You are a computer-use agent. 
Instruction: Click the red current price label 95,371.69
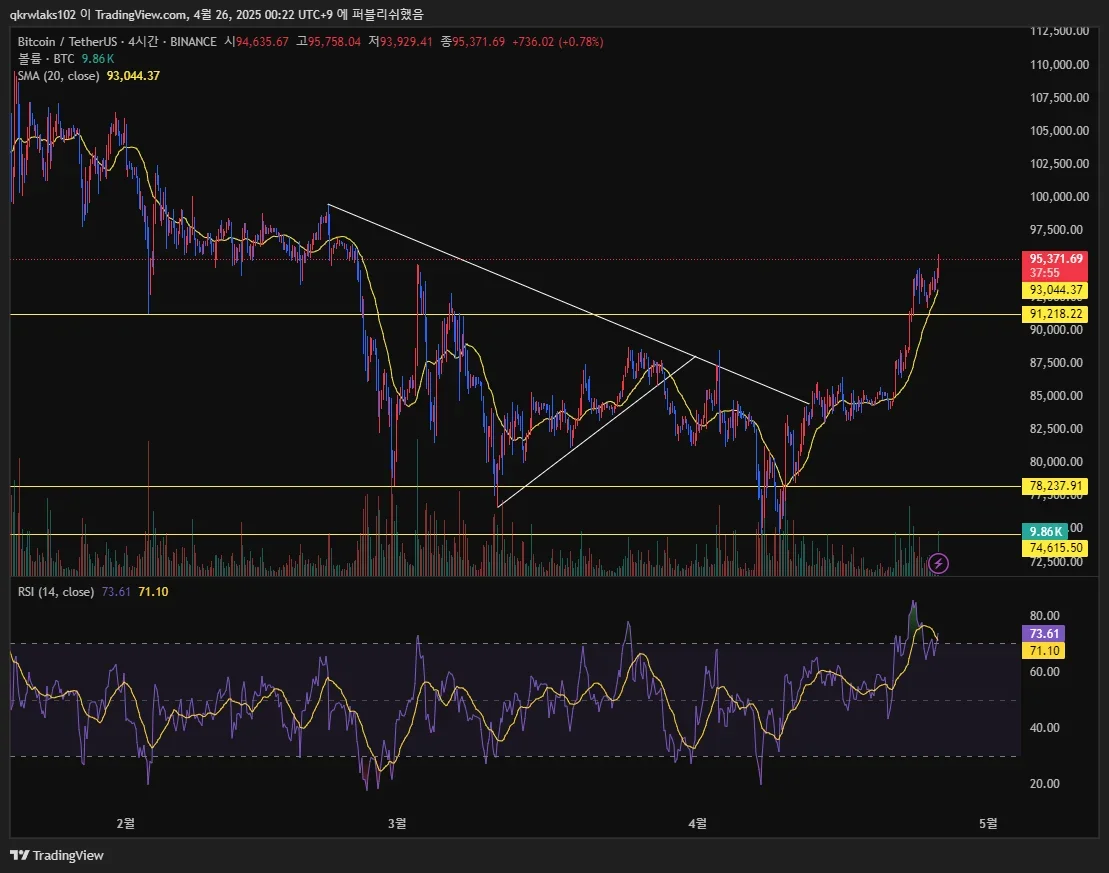click(x=1055, y=265)
